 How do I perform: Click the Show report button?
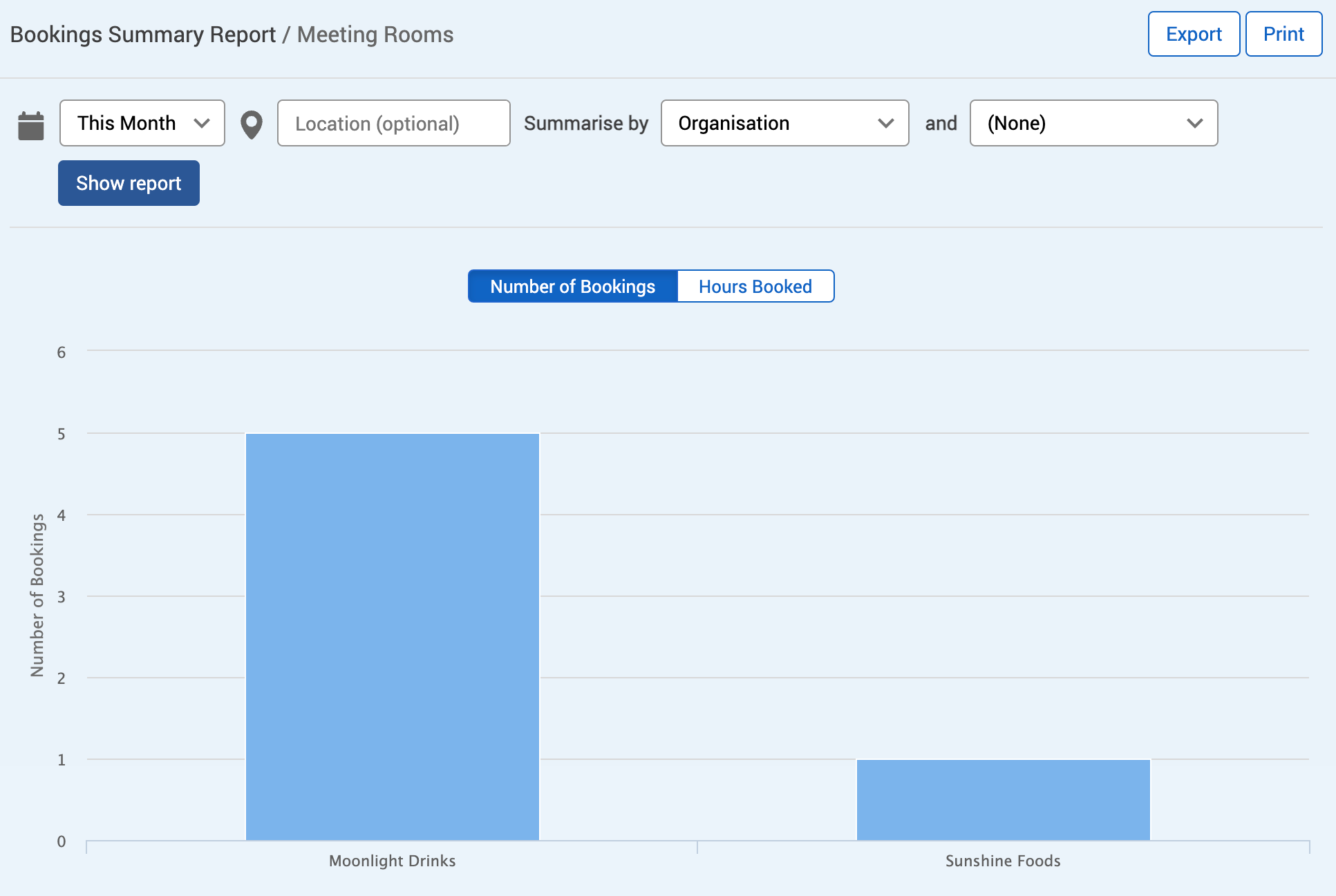pos(129,183)
